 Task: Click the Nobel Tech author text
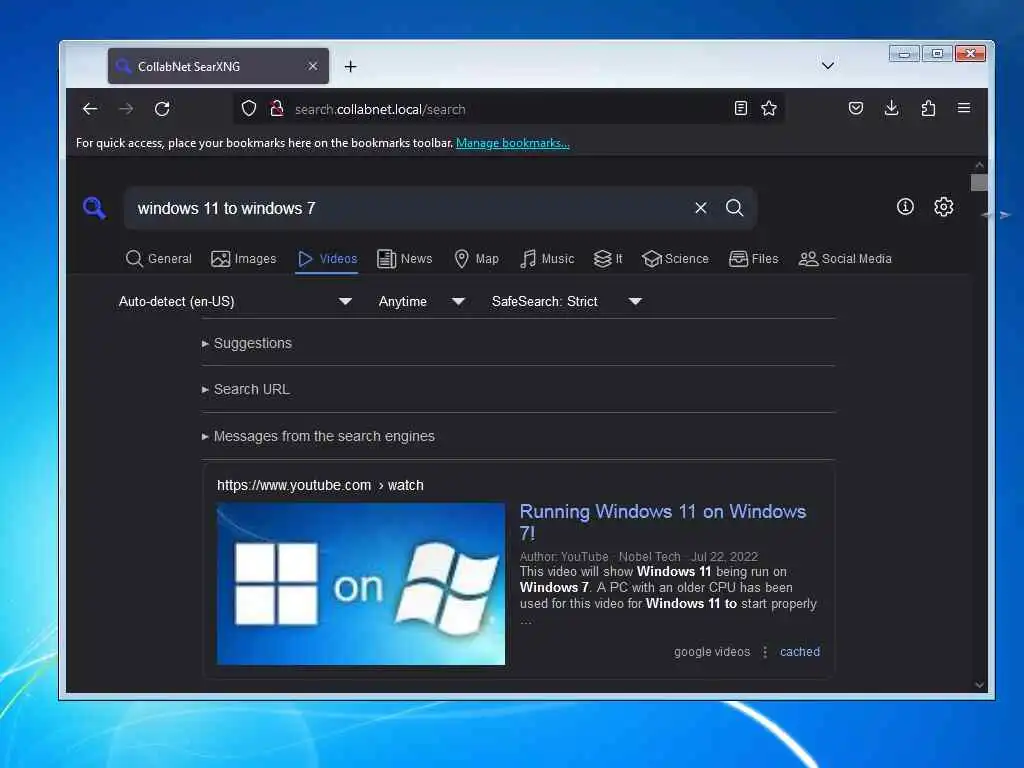649,556
